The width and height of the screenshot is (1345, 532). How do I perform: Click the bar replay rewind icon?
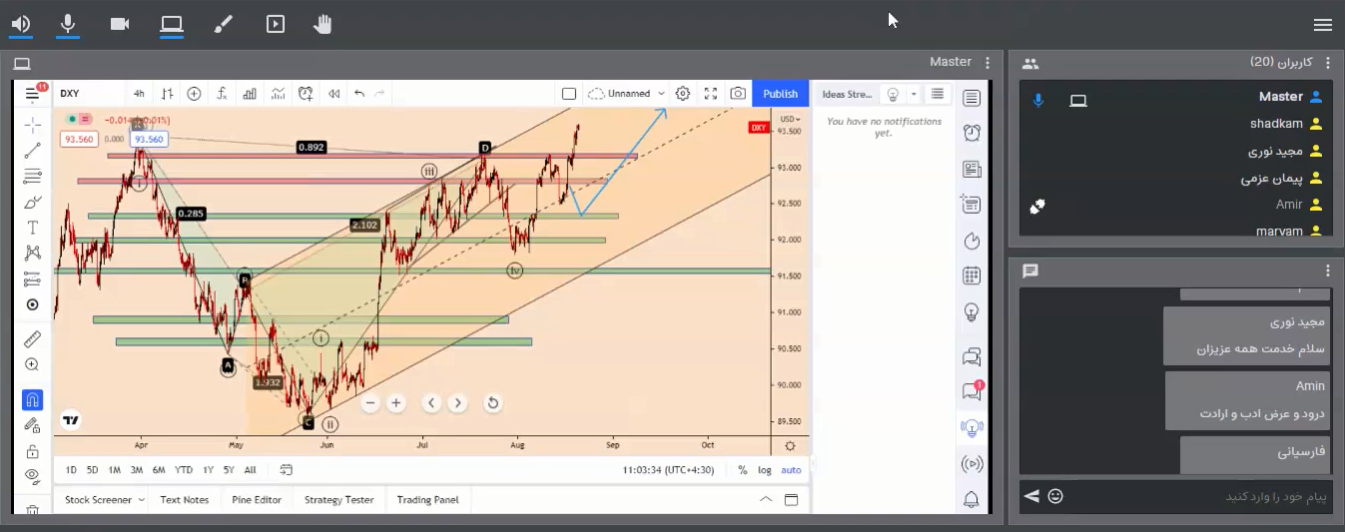[333, 94]
